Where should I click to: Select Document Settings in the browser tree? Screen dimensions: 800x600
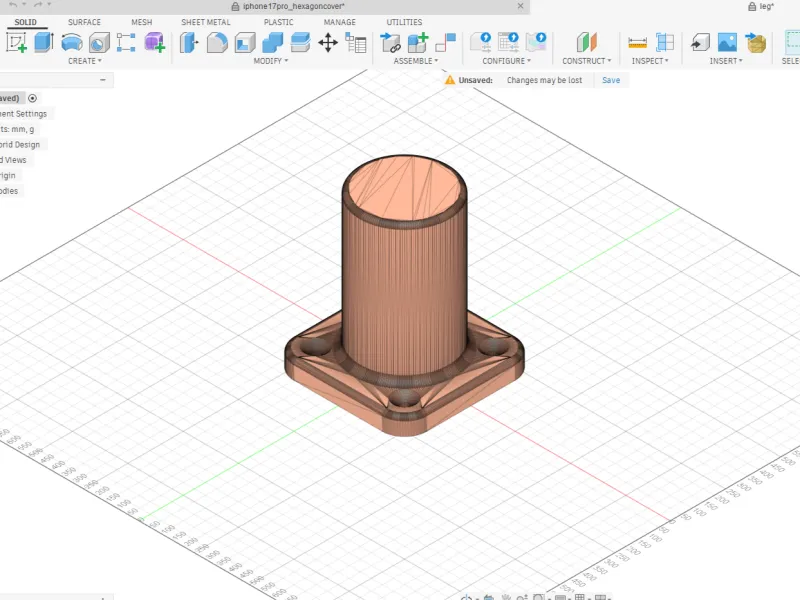tap(23, 114)
